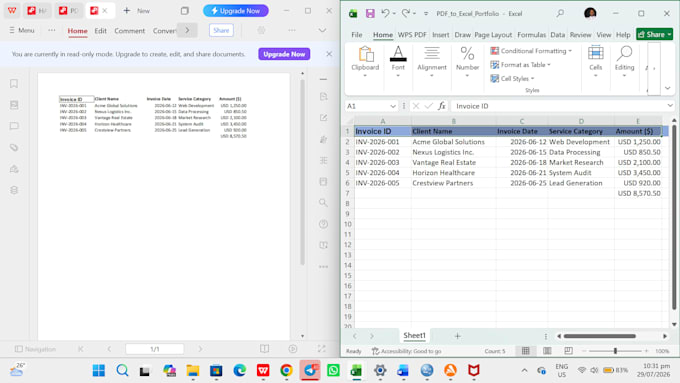680x383 pixels.
Task: Select the USD 8,570.50 total cell
Action: [638, 193]
